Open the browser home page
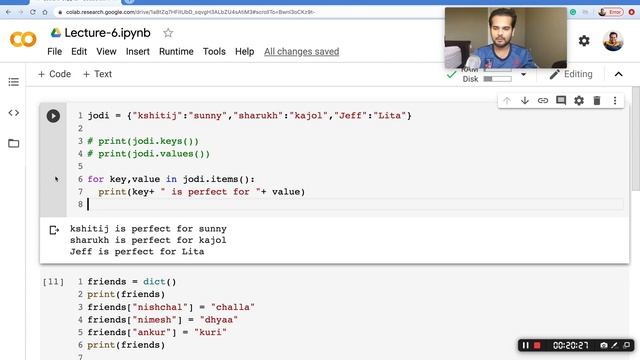640x360 pixels. pyautogui.click(x=45, y=12)
